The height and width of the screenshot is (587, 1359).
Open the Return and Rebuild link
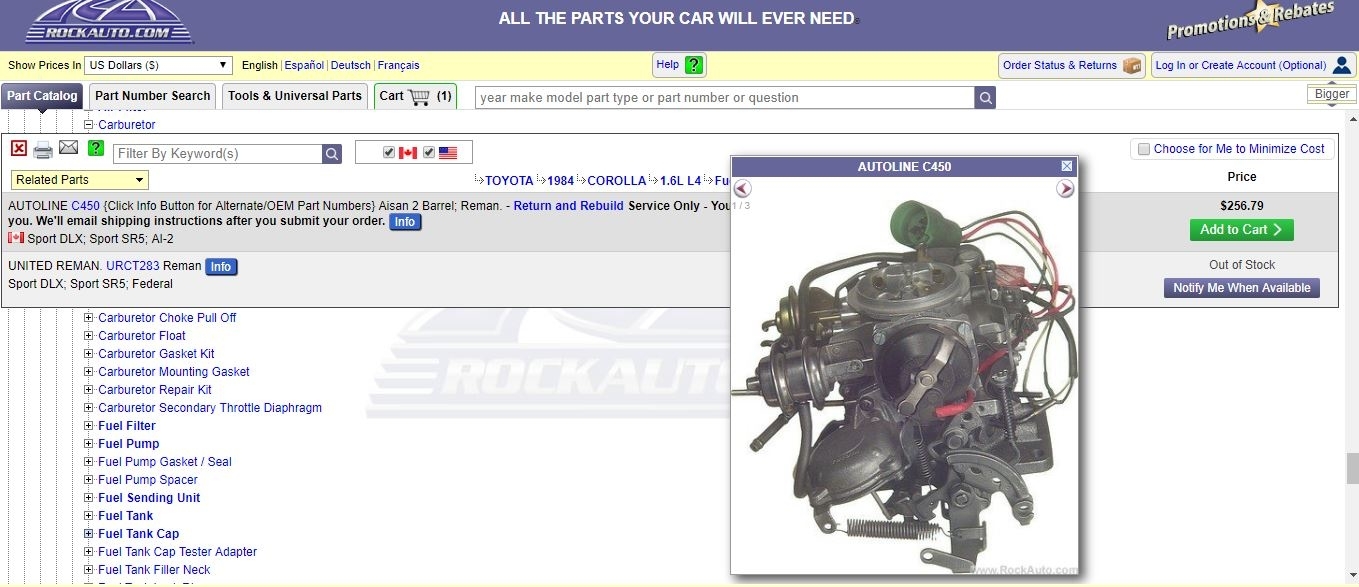[x=568, y=206]
